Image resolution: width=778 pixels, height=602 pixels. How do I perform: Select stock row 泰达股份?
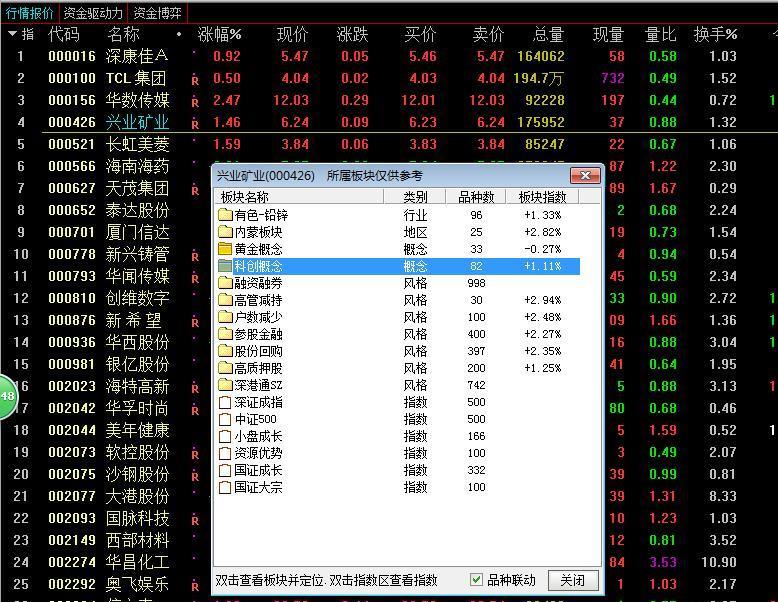137,210
